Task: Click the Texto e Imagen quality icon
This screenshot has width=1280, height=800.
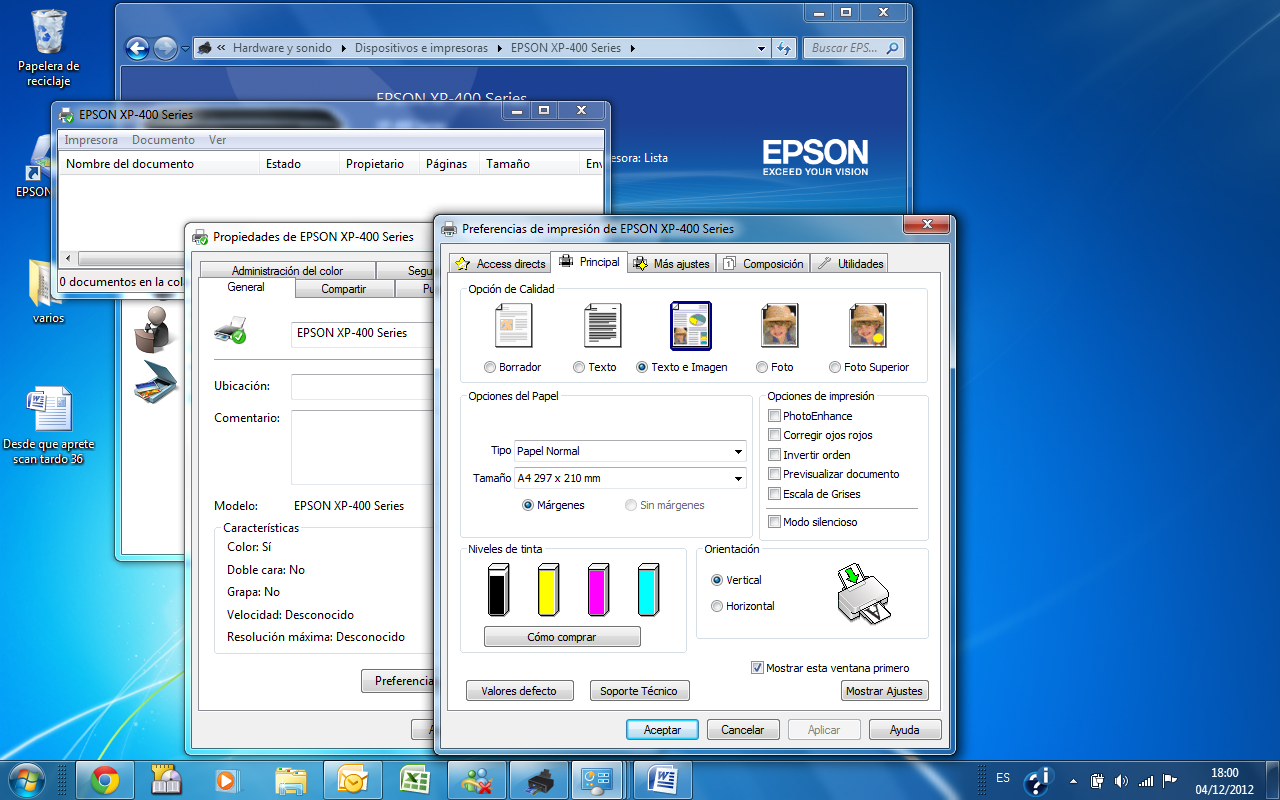Action: [x=690, y=326]
